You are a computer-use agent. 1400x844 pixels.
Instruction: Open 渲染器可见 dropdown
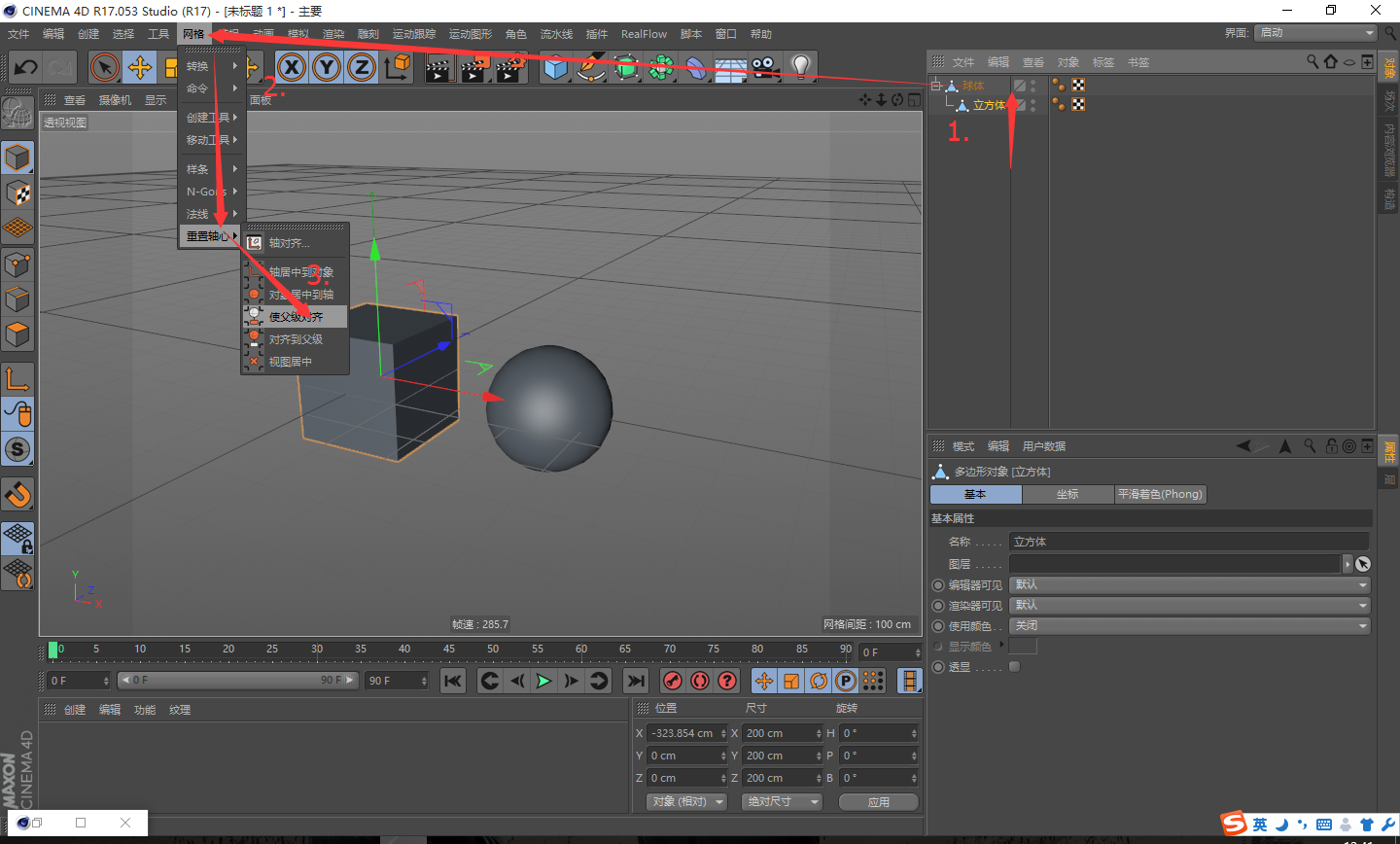click(1190, 605)
